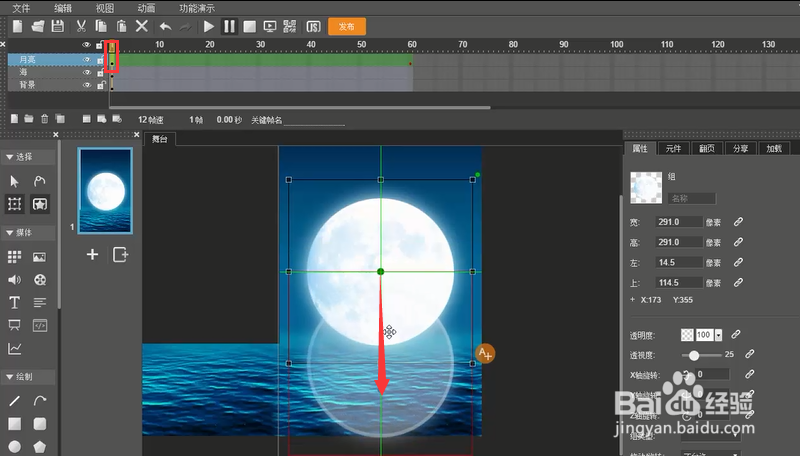The height and width of the screenshot is (456, 800).
Task: Save the project with floppy icon
Action: pyautogui.click(x=58, y=27)
